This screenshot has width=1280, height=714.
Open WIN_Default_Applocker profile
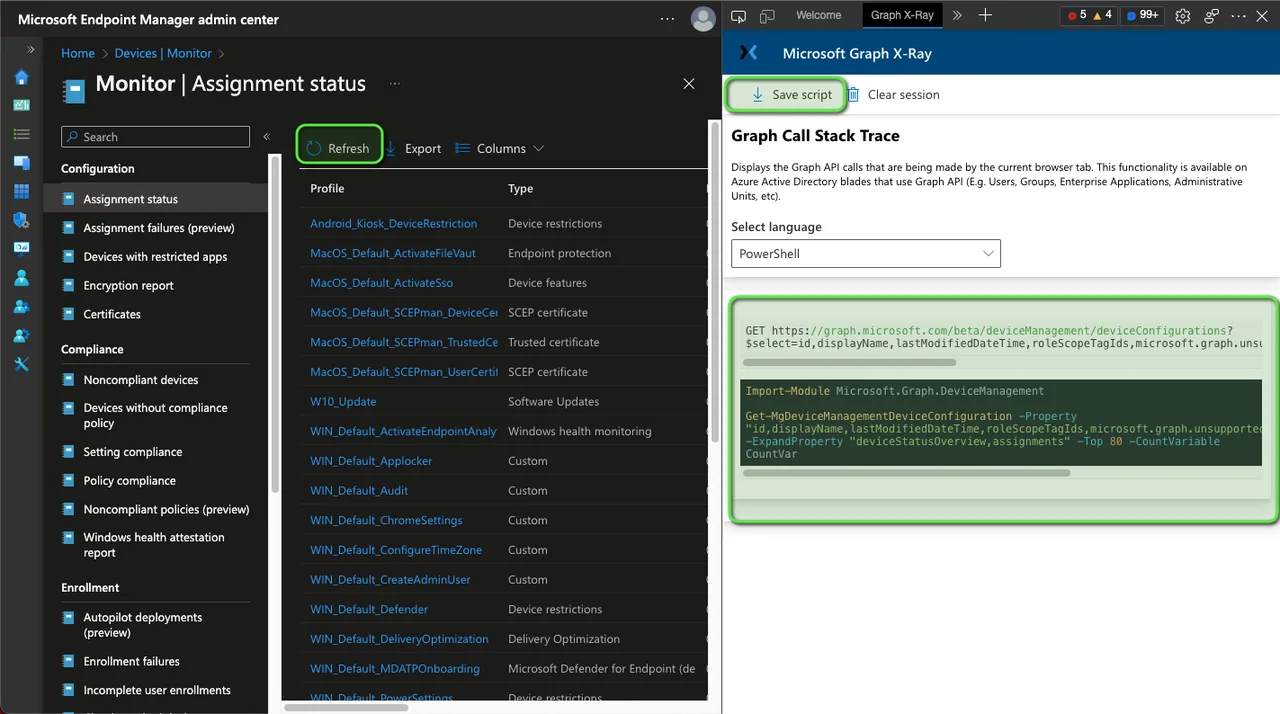point(371,461)
